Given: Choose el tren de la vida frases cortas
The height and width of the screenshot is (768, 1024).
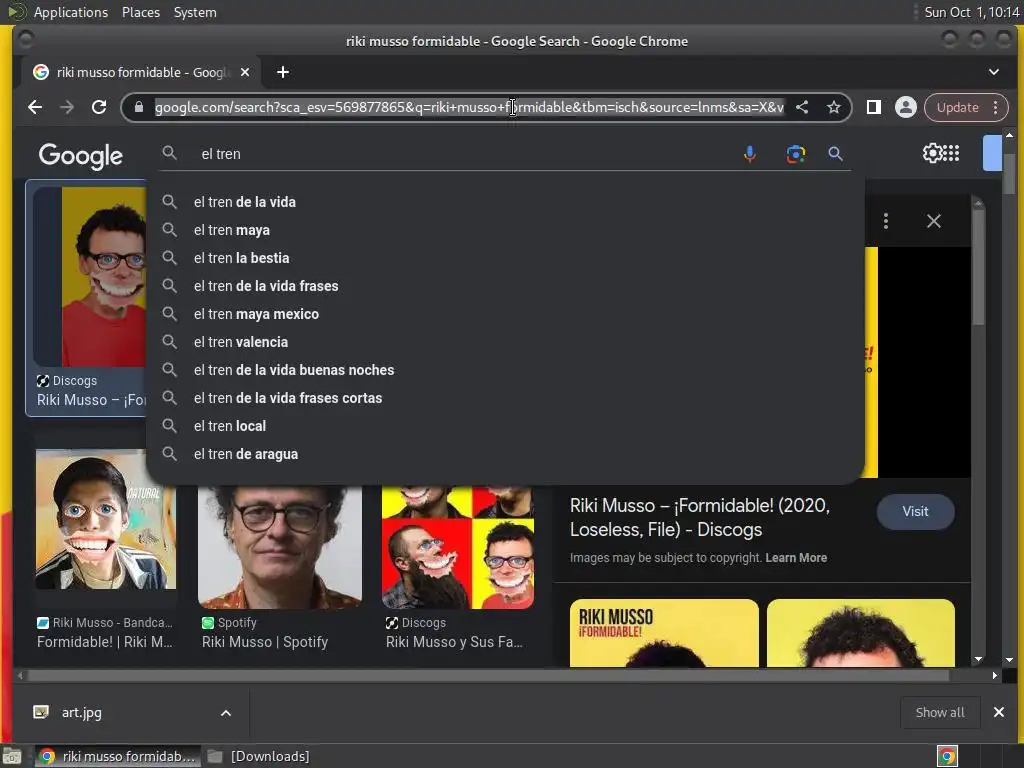Looking at the screenshot, I should point(505,398).
